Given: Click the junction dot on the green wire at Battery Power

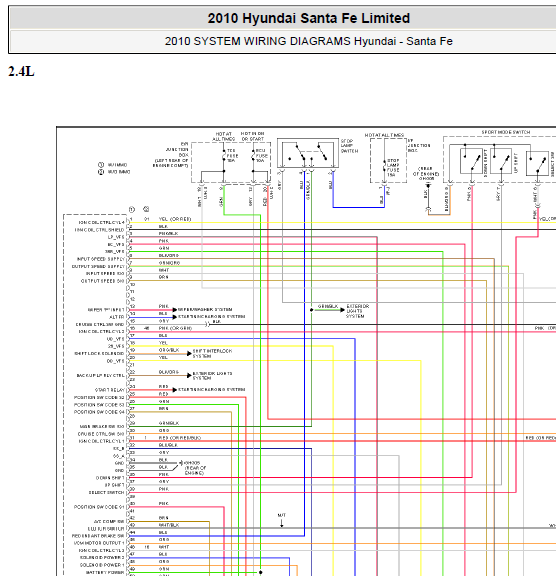Looking at the screenshot, I should point(260,572).
